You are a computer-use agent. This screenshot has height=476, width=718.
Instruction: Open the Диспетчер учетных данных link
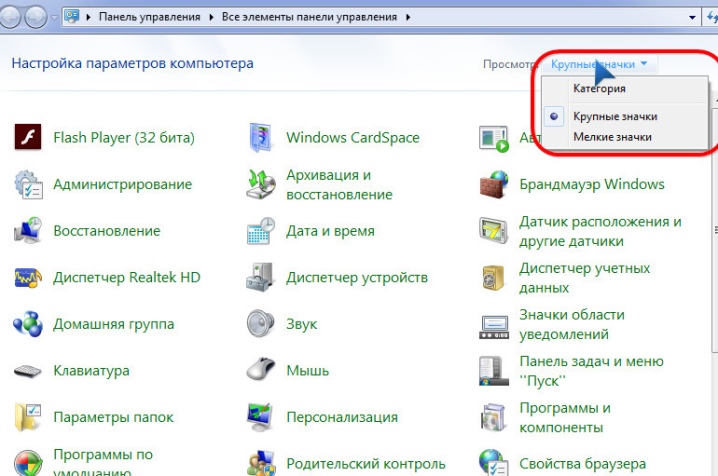(584, 278)
